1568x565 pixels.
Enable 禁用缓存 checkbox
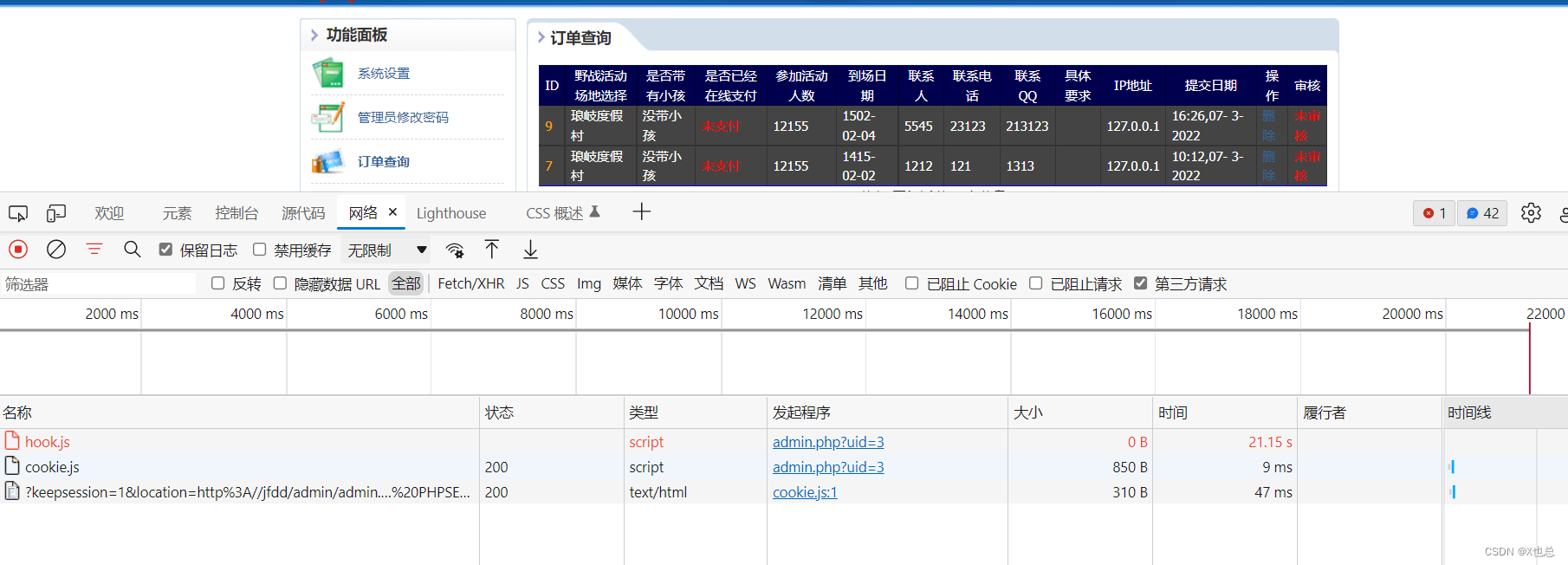[x=259, y=250]
